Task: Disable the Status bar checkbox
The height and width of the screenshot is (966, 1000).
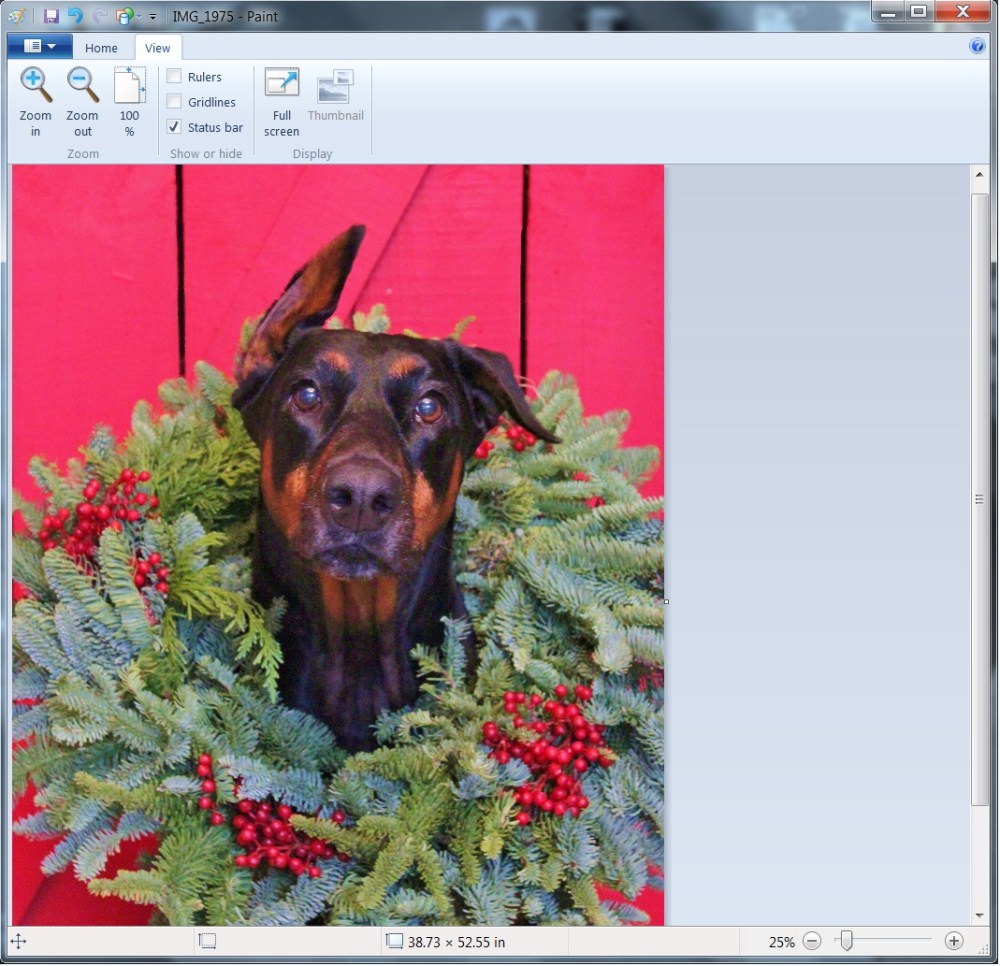Action: point(174,127)
